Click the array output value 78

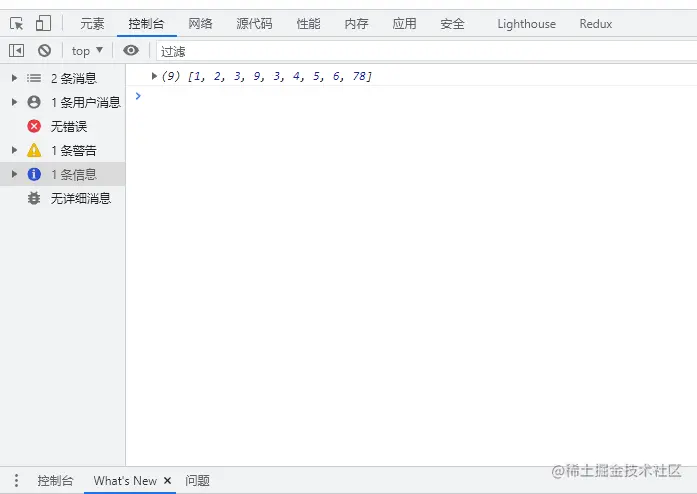coord(359,76)
